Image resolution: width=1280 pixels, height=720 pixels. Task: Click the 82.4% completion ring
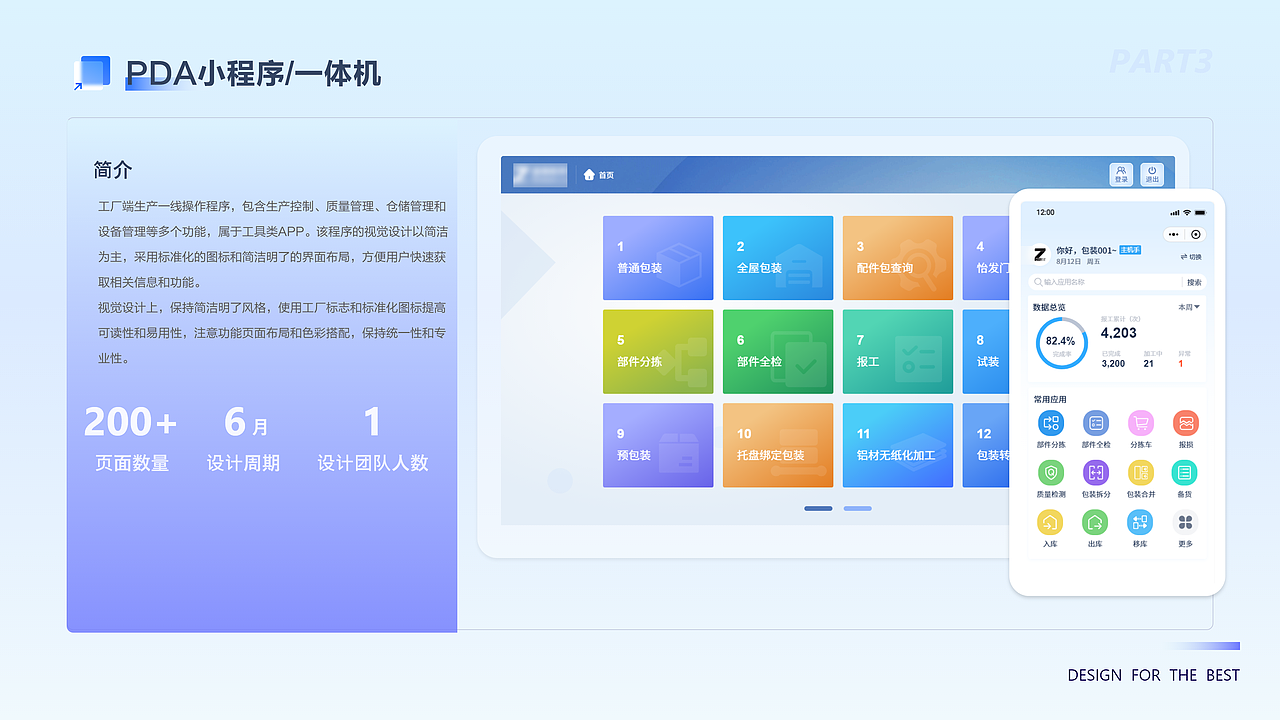[x=1061, y=343]
